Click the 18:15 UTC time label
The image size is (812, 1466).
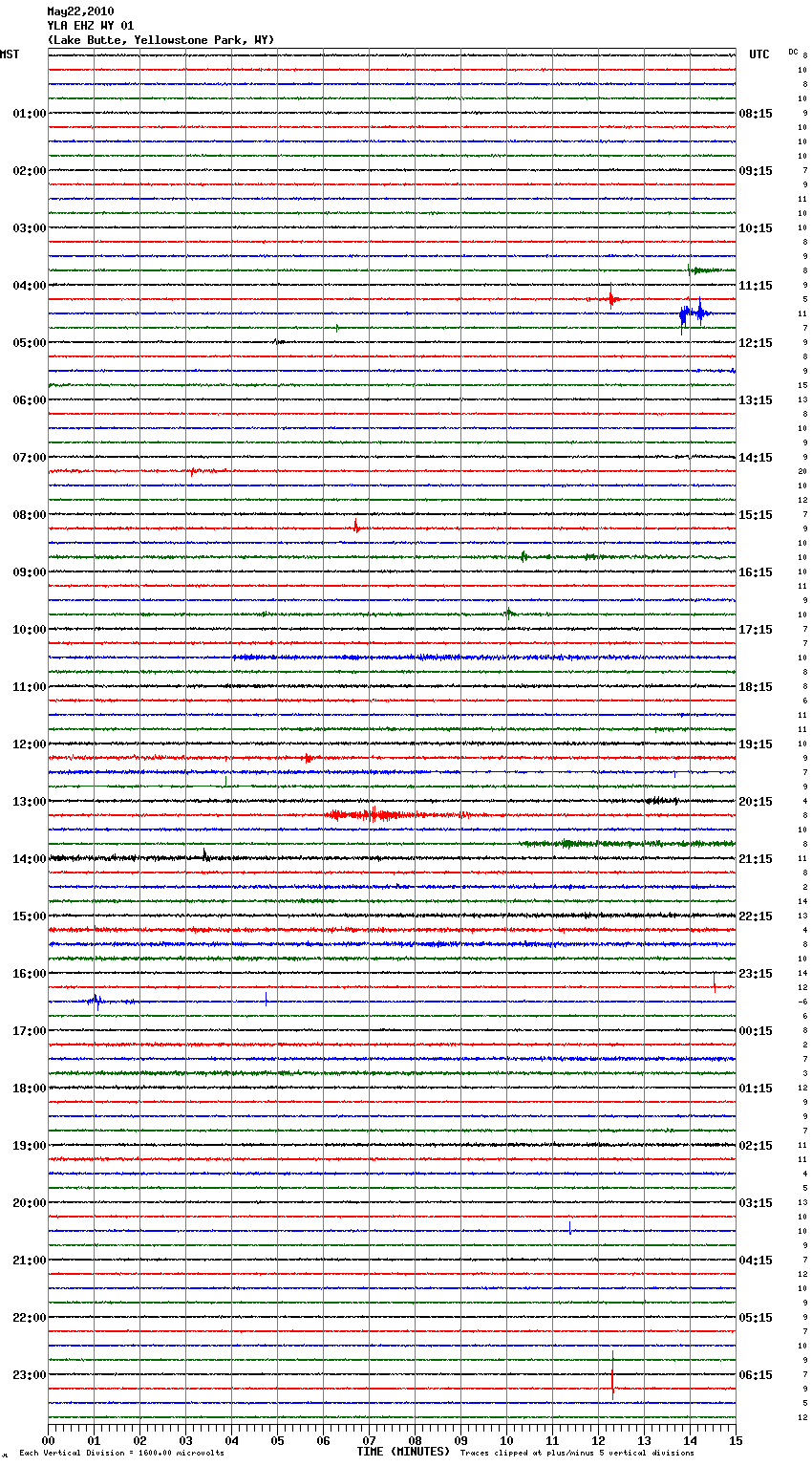756,687
